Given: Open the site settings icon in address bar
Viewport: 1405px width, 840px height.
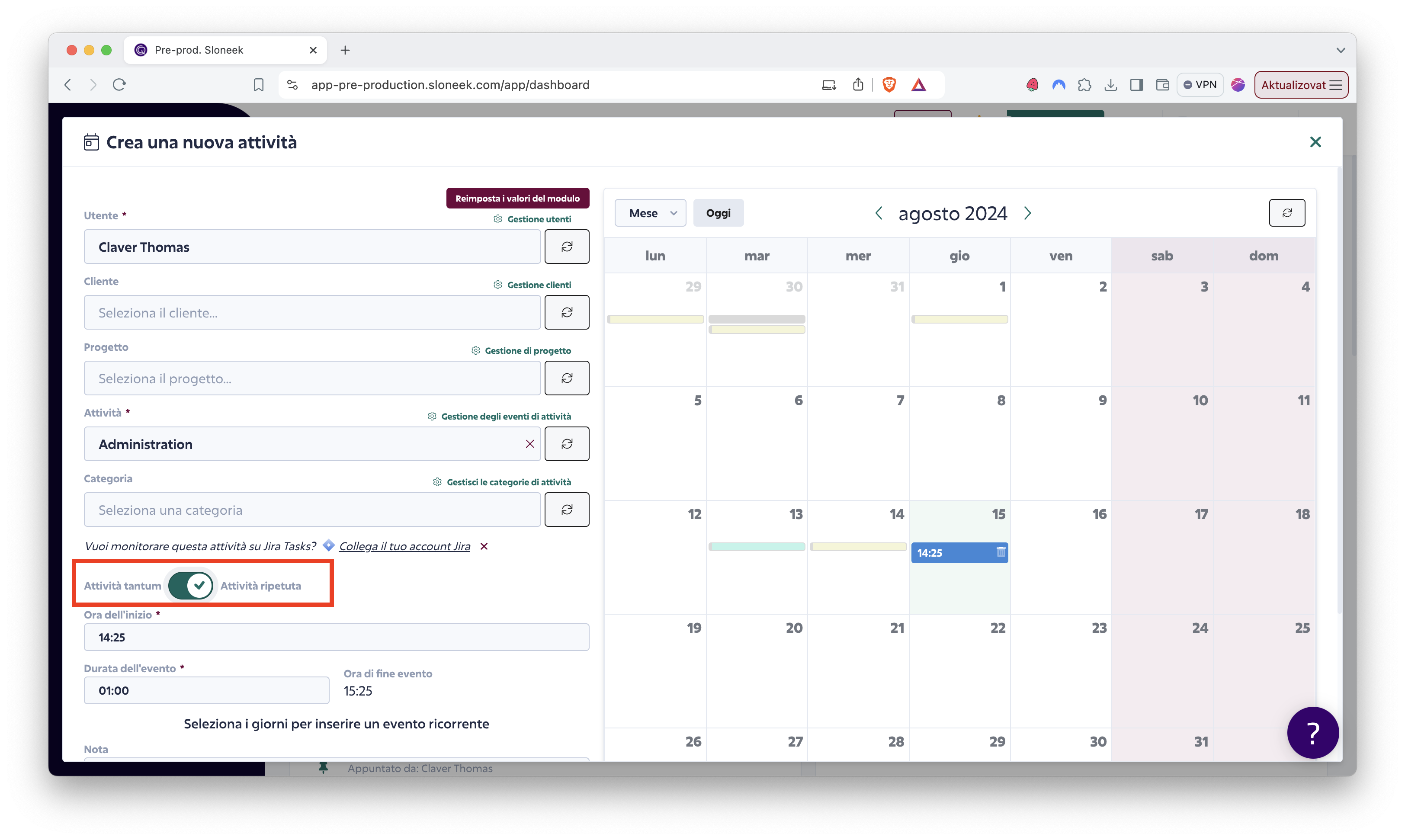Looking at the screenshot, I should coord(292,85).
